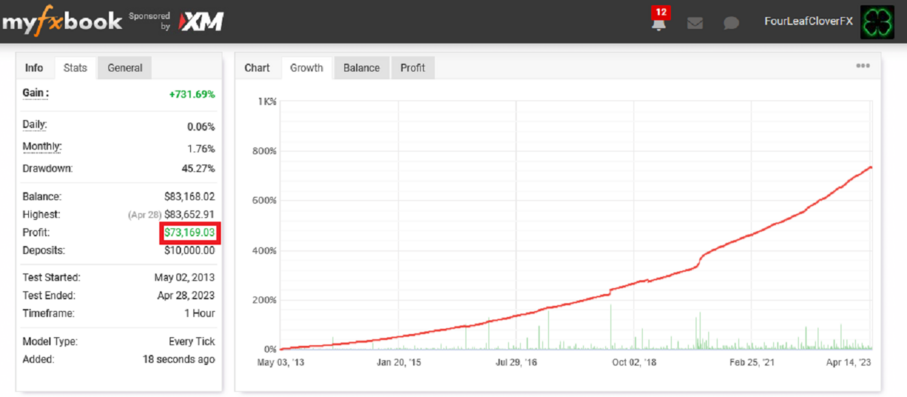Open the mail envelope icon
This screenshot has height=397, width=907.
[x=695, y=24]
